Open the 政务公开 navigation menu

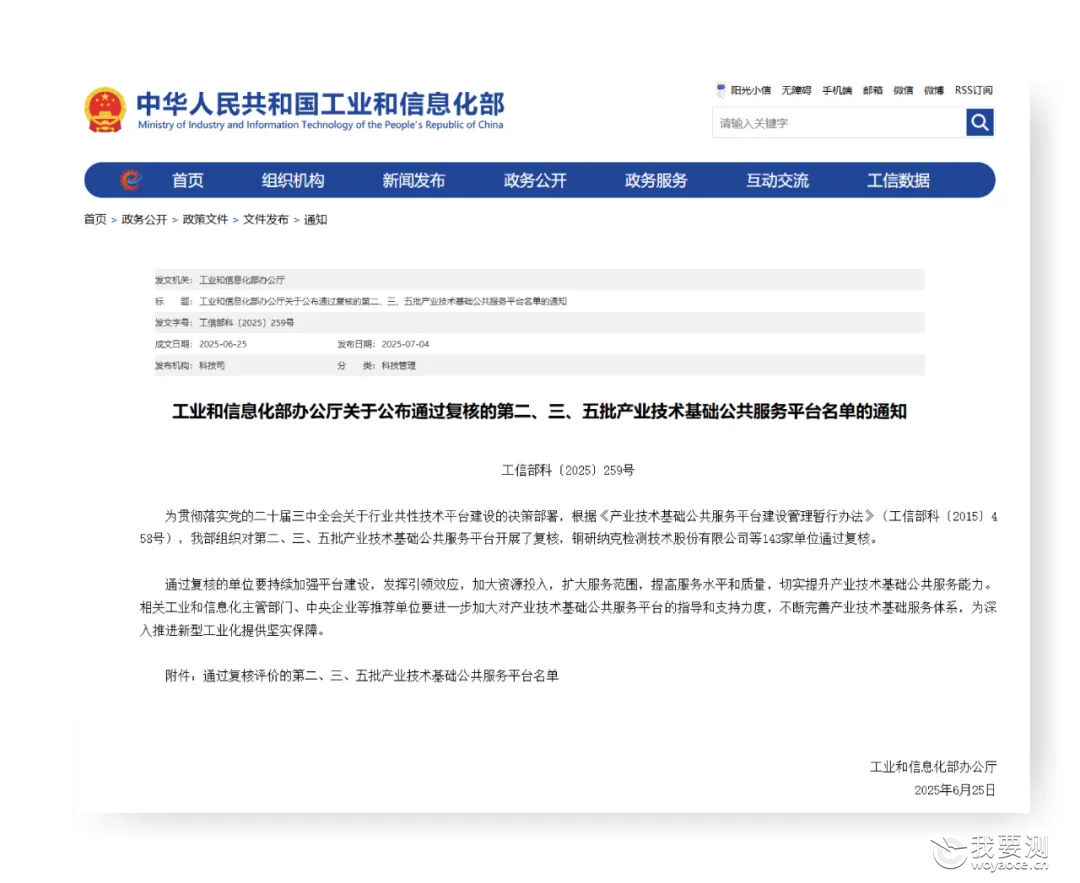pyautogui.click(x=535, y=180)
